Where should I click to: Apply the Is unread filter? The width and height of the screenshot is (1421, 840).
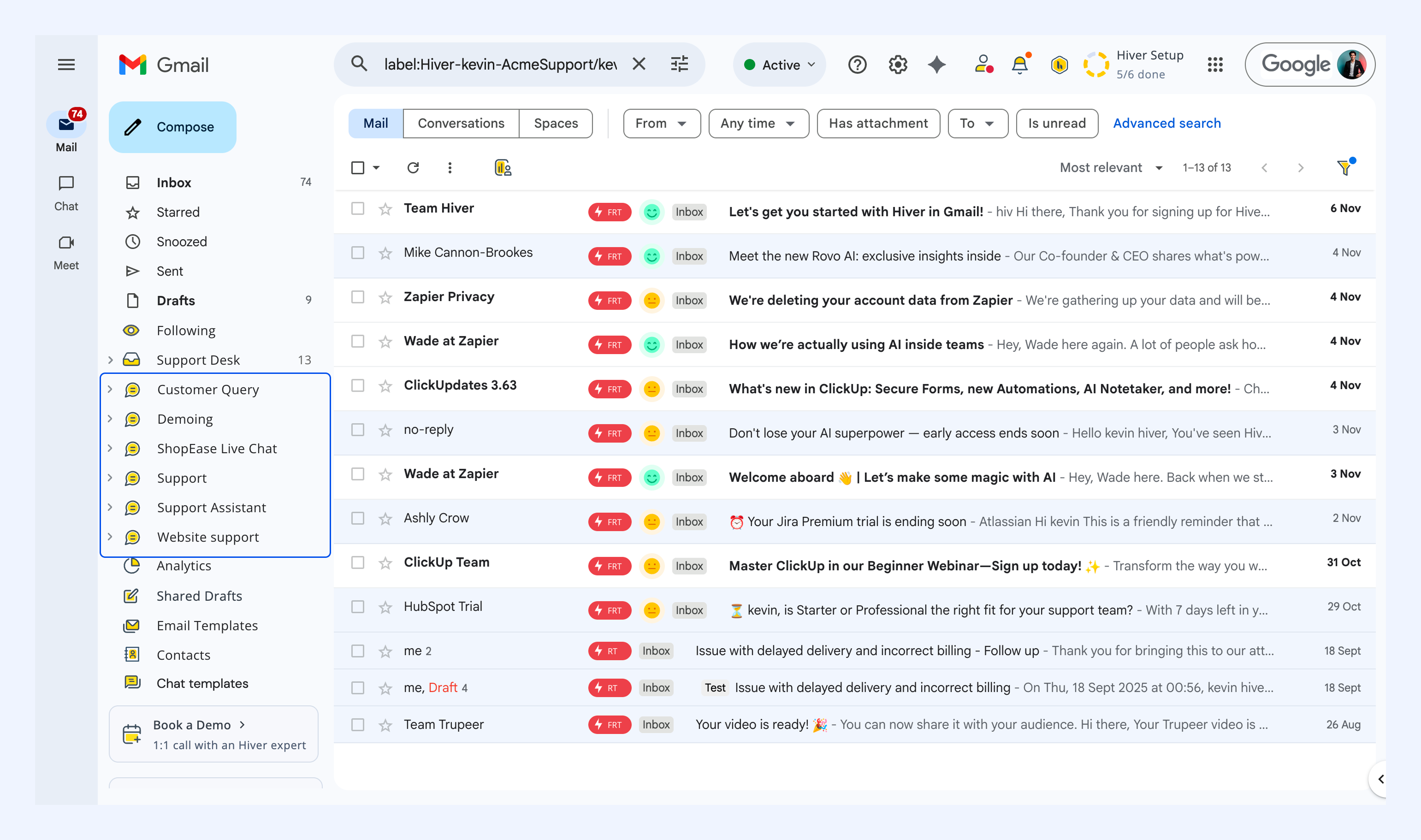click(x=1057, y=124)
